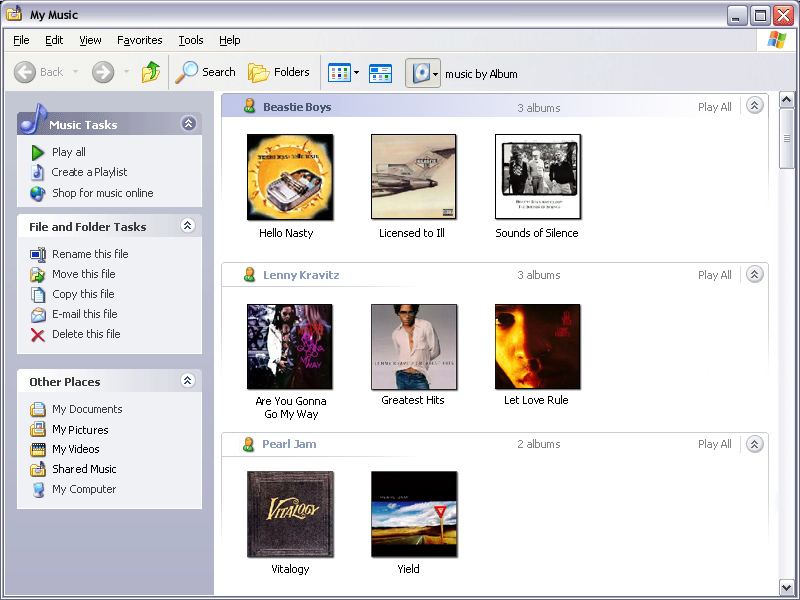This screenshot has height=600, width=800.
Task: Click the red Delete this file icon
Action: [x=37, y=335]
